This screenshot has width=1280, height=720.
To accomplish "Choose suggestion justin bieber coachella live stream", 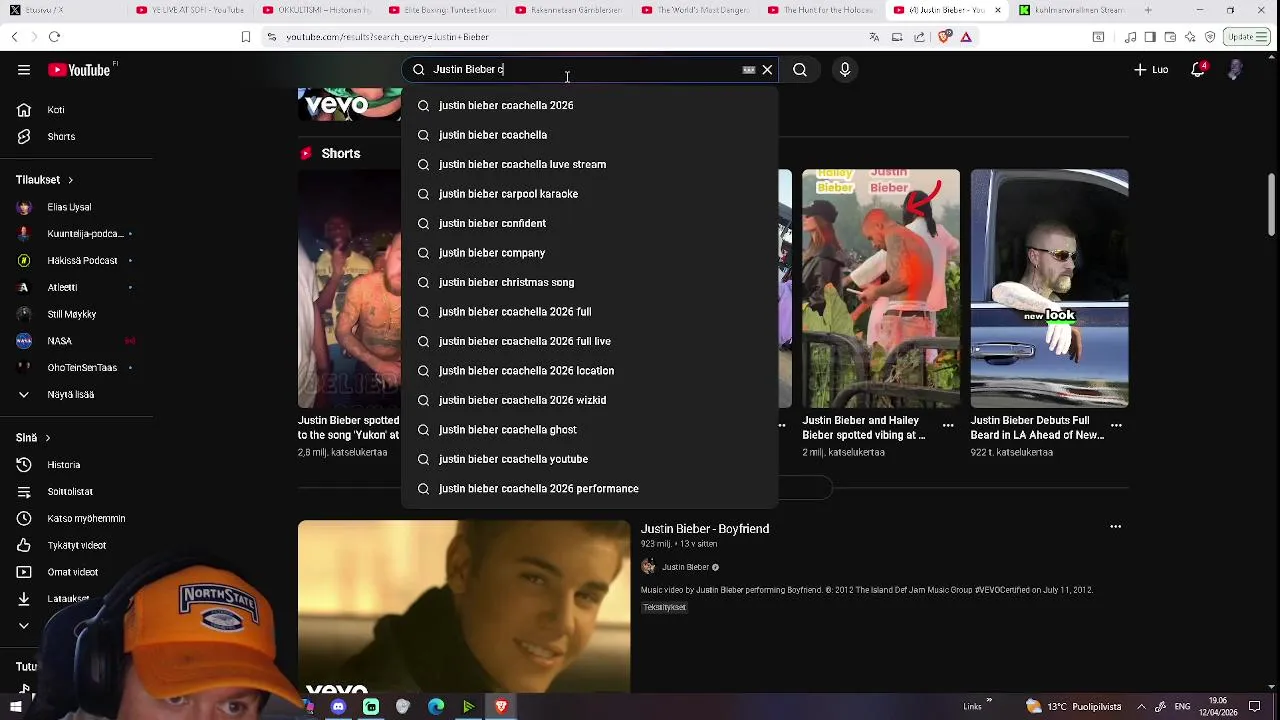I will pyautogui.click(x=590, y=164).
